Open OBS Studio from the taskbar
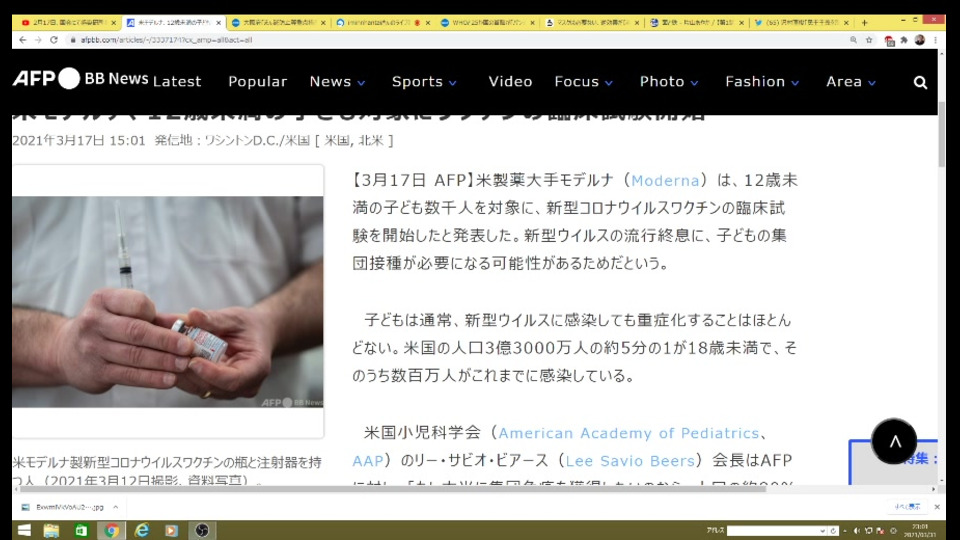960x540 pixels. (202, 530)
